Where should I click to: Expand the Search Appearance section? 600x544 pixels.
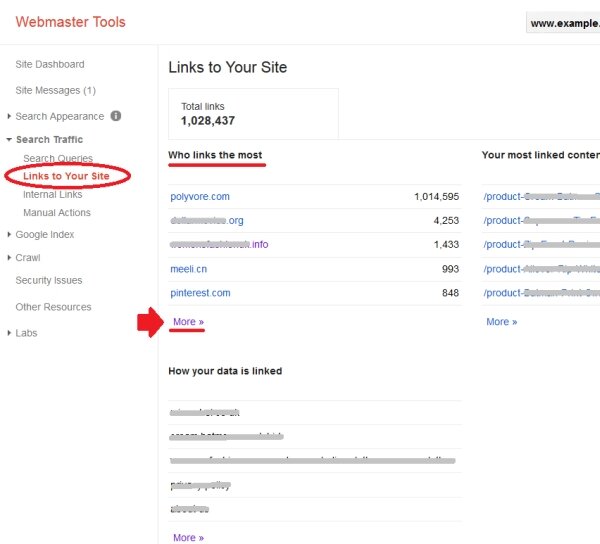coord(59,116)
